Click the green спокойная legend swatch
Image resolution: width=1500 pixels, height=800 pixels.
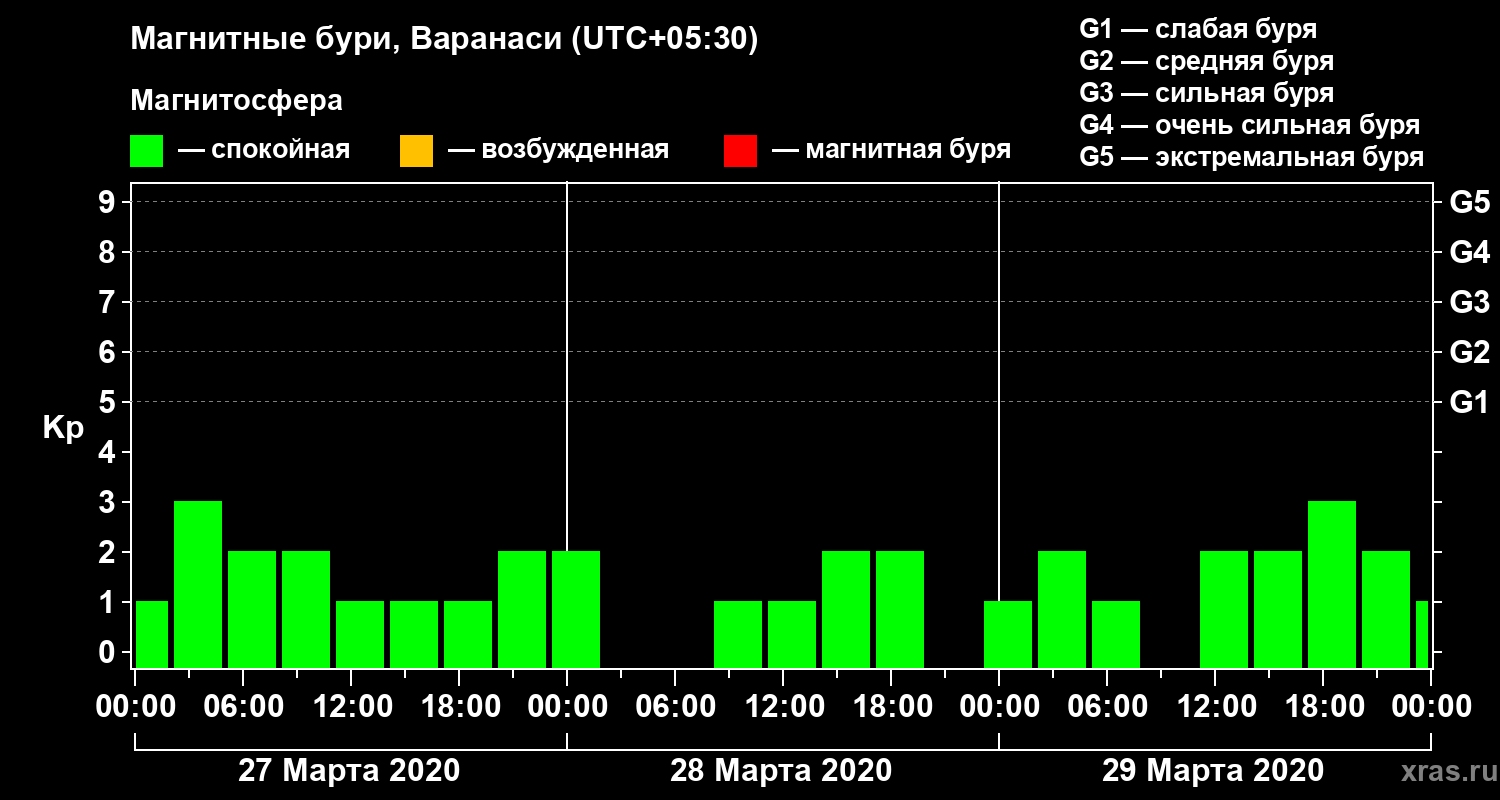click(x=146, y=151)
